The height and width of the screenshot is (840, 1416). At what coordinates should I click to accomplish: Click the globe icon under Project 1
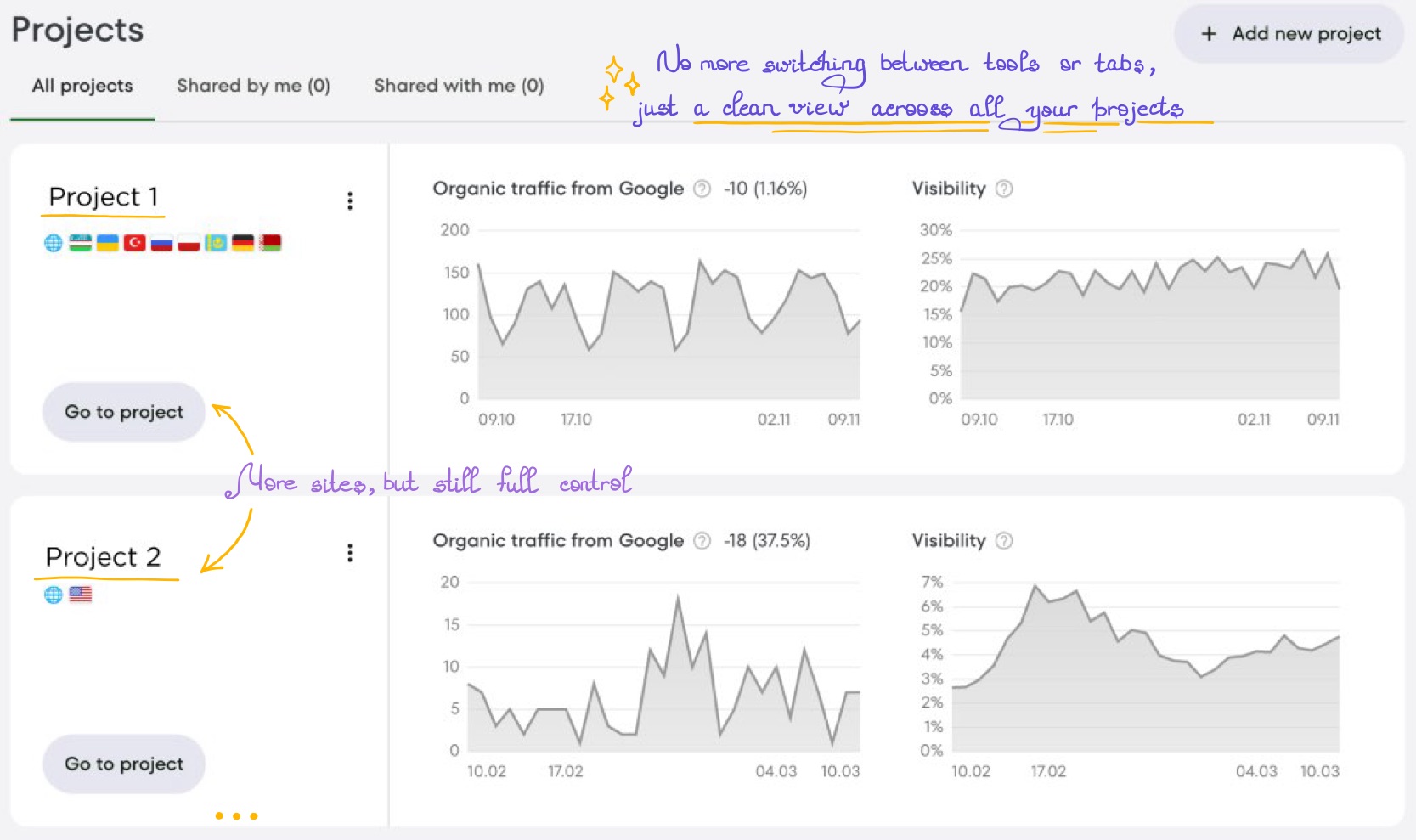tap(53, 243)
